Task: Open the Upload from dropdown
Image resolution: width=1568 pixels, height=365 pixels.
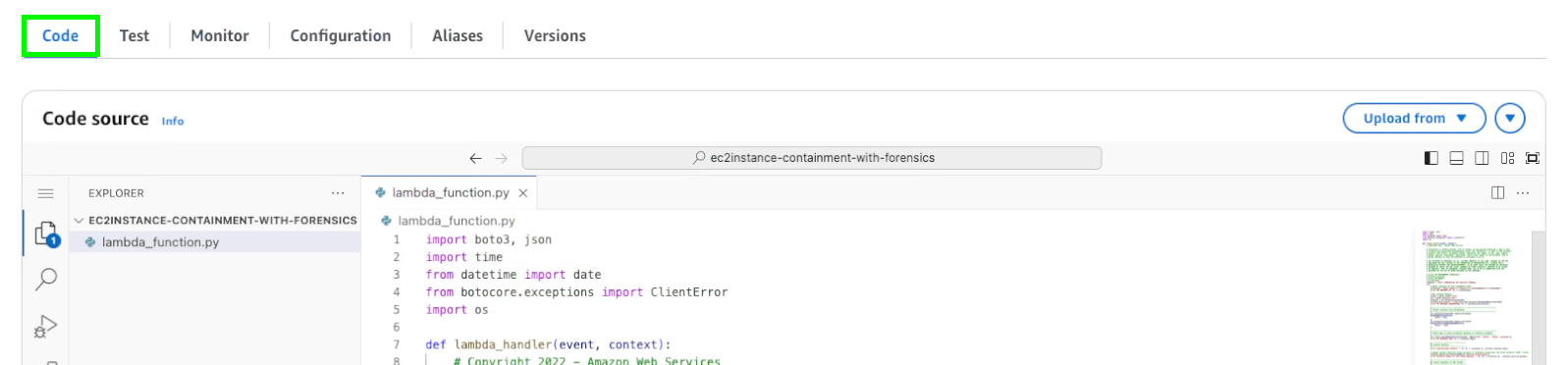Action: pos(1414,118)
